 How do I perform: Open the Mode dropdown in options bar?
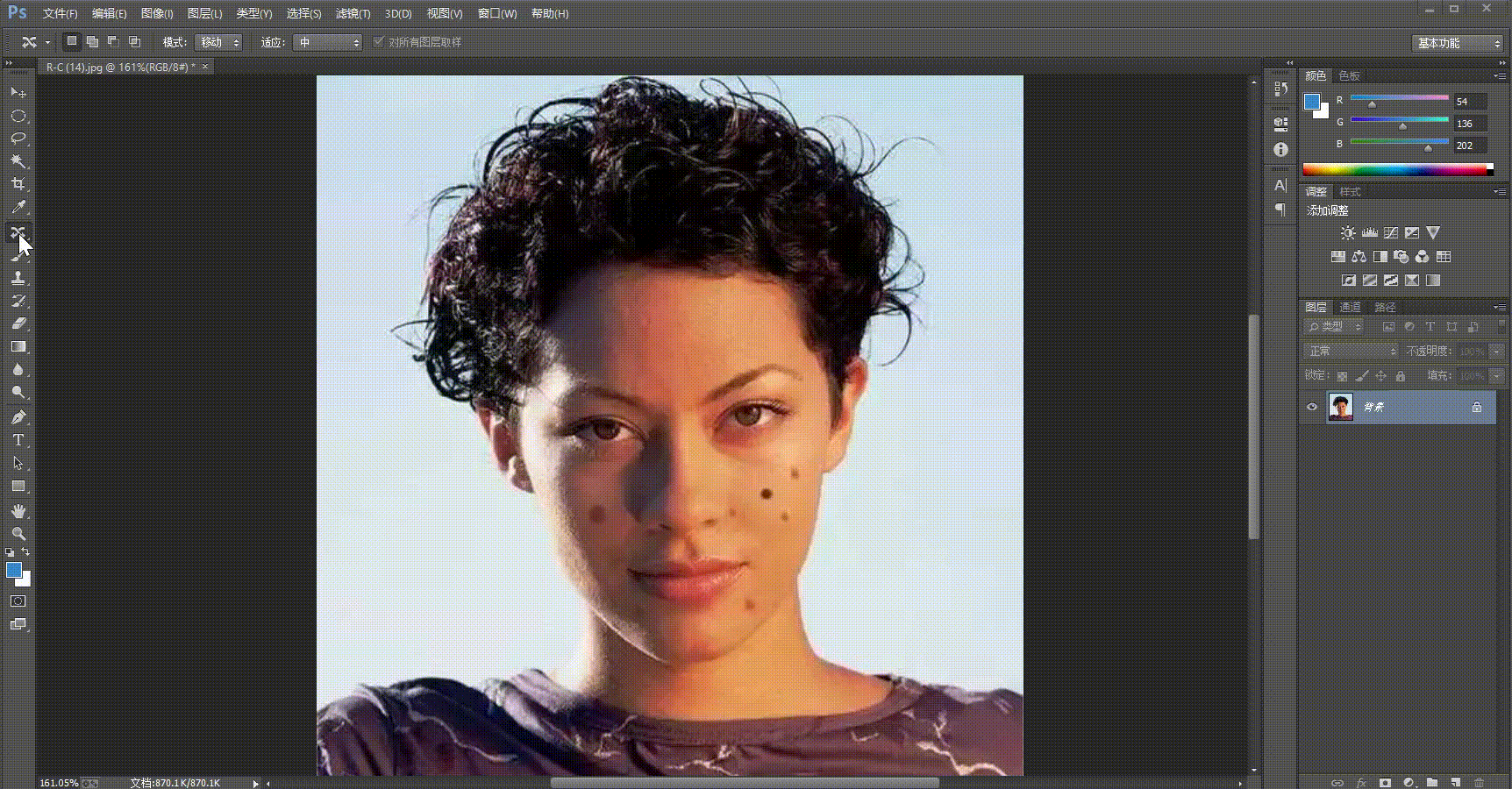[218, 42]
